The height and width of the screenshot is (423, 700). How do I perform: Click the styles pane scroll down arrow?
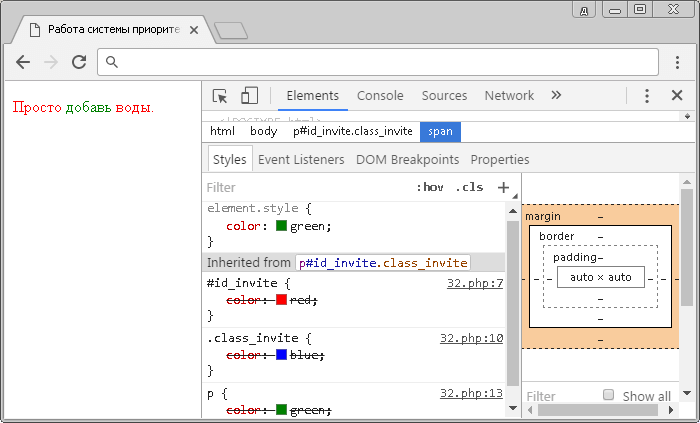(513, 408)
